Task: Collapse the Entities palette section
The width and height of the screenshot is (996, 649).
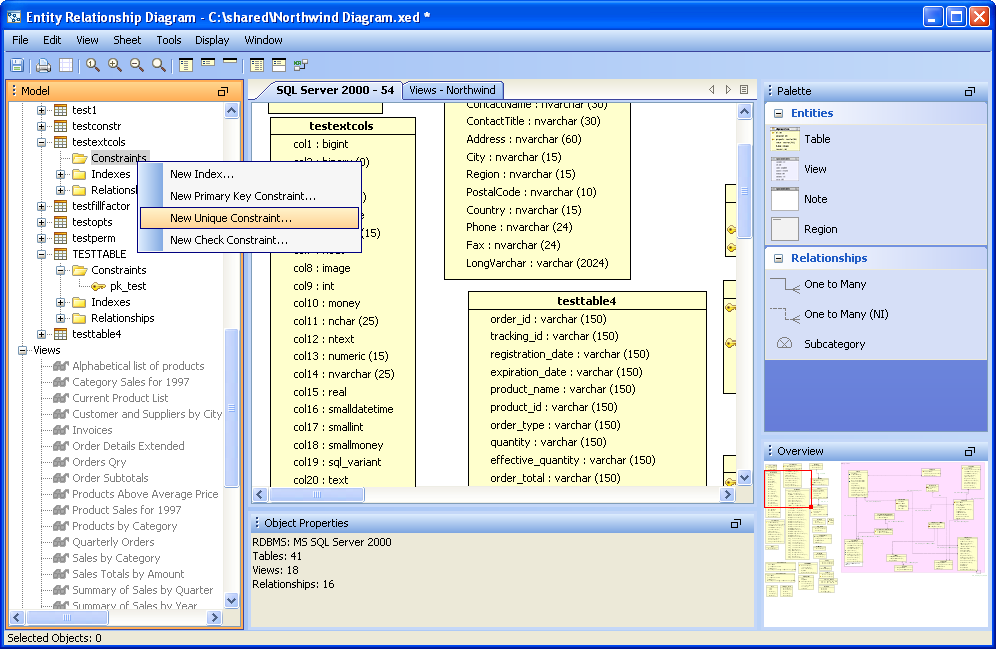Action: (777, 114)
